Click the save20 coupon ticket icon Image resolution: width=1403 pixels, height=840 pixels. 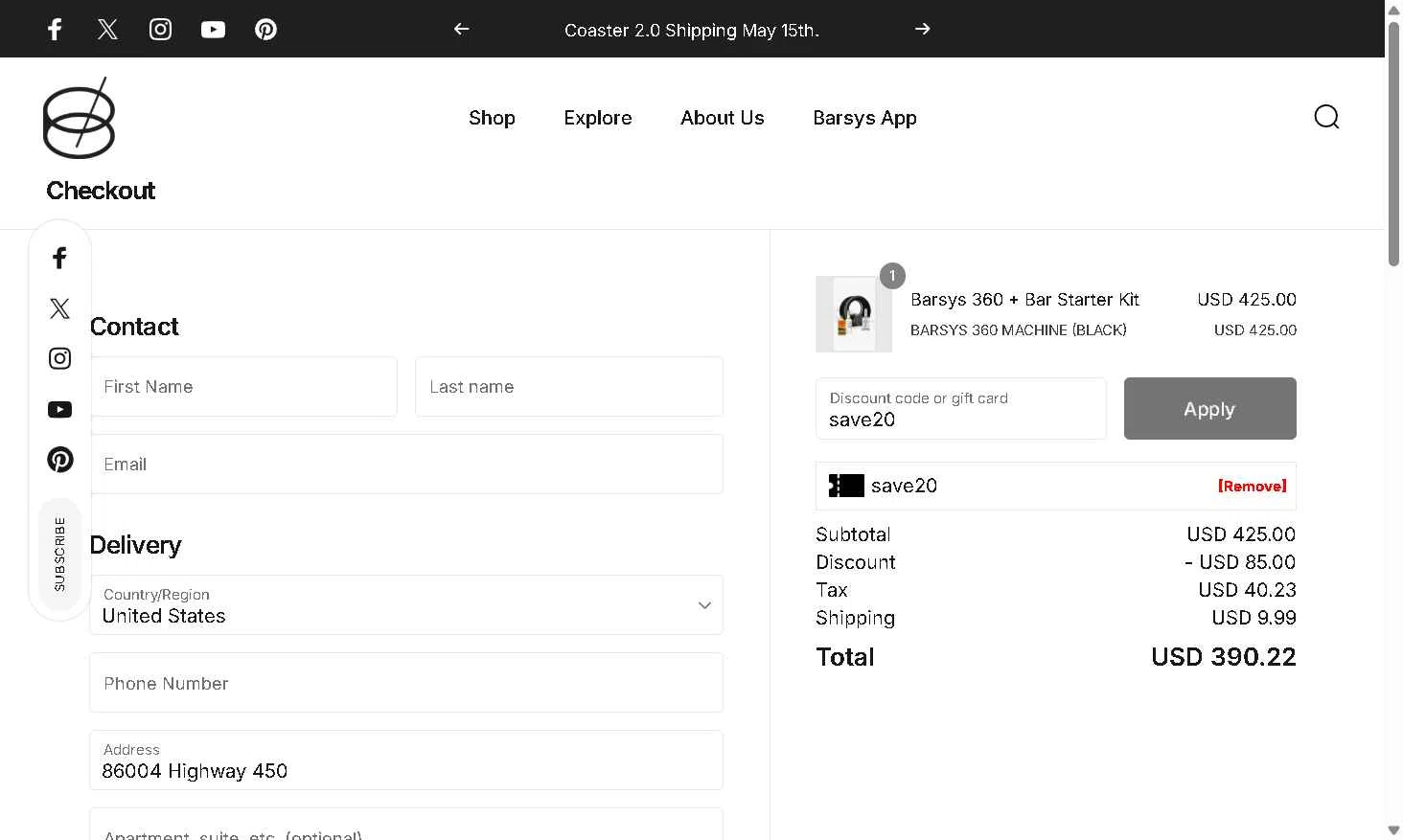click(x=846, y=486)
